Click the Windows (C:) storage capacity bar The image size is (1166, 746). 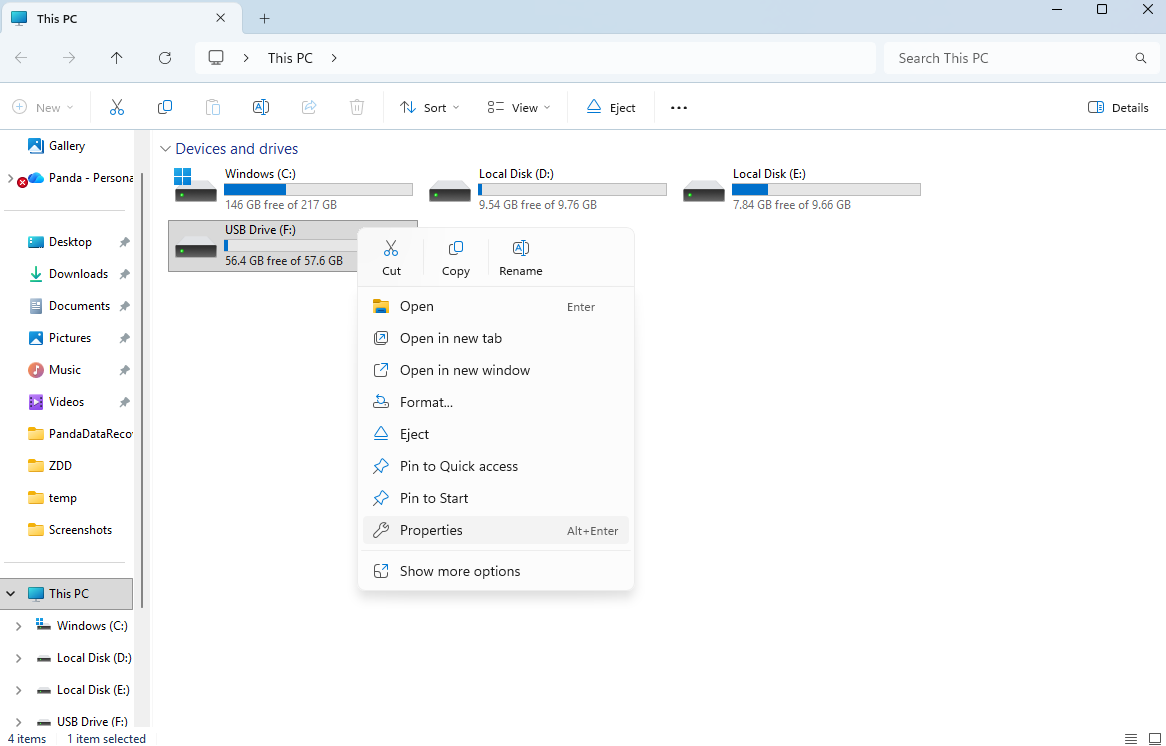(318, 189)
